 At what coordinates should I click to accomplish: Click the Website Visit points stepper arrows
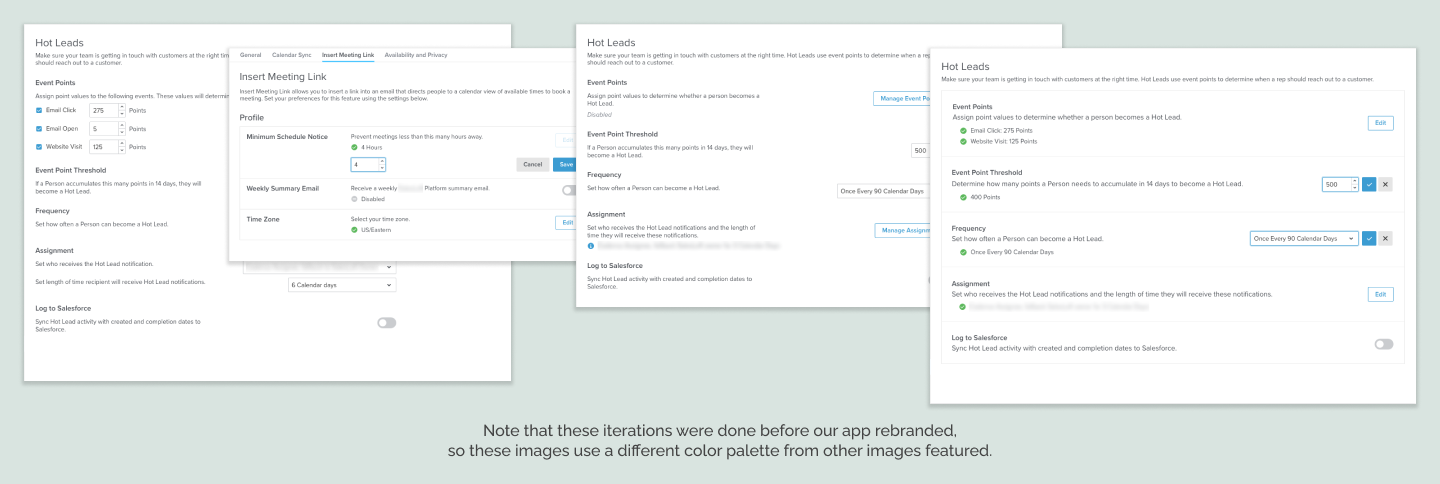coord(122,147)
